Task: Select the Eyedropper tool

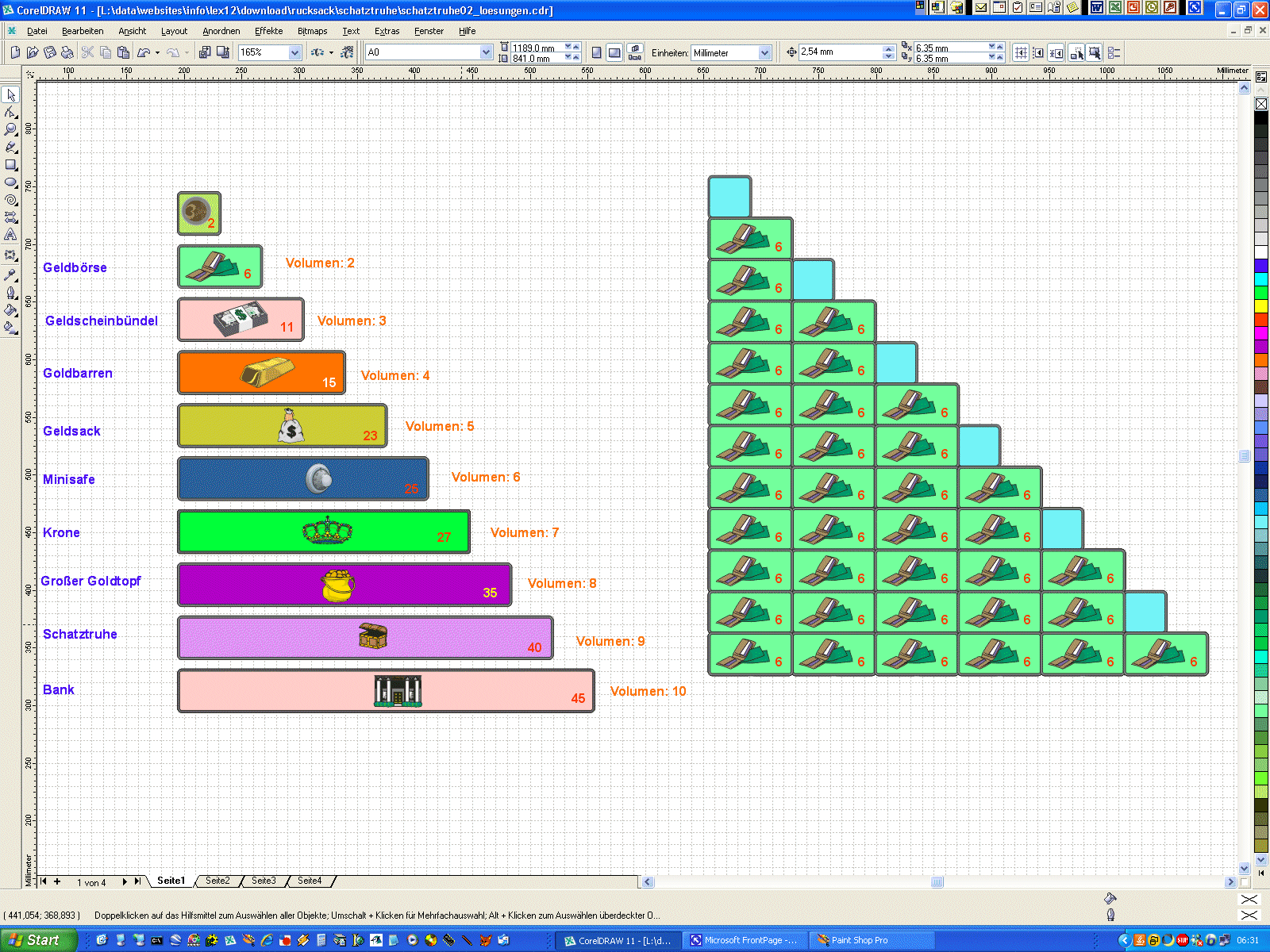Action: click(x=11, y=274)
